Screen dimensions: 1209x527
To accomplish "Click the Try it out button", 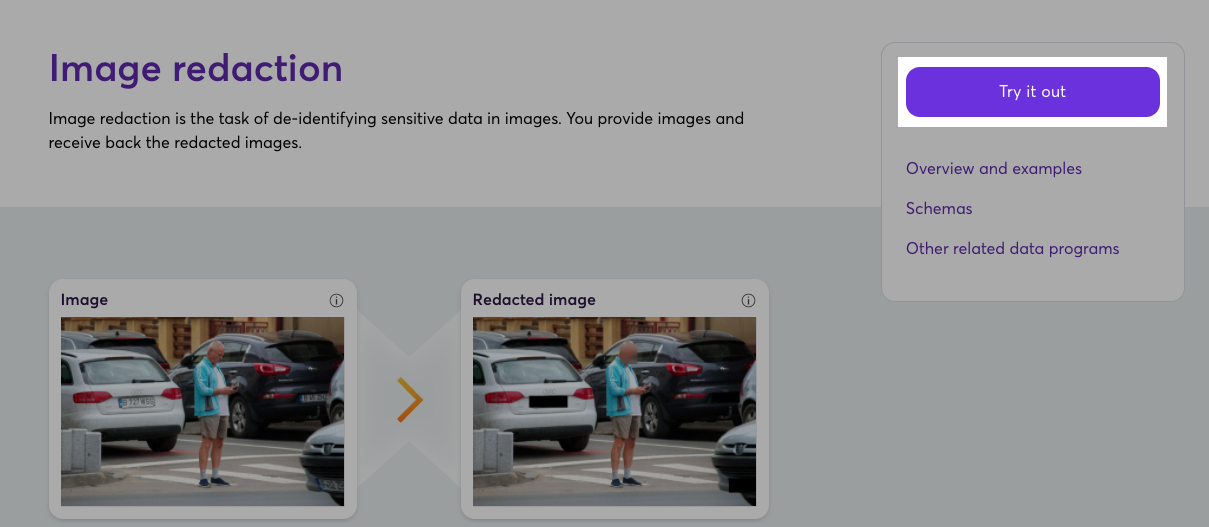I will click(1032, 92).
